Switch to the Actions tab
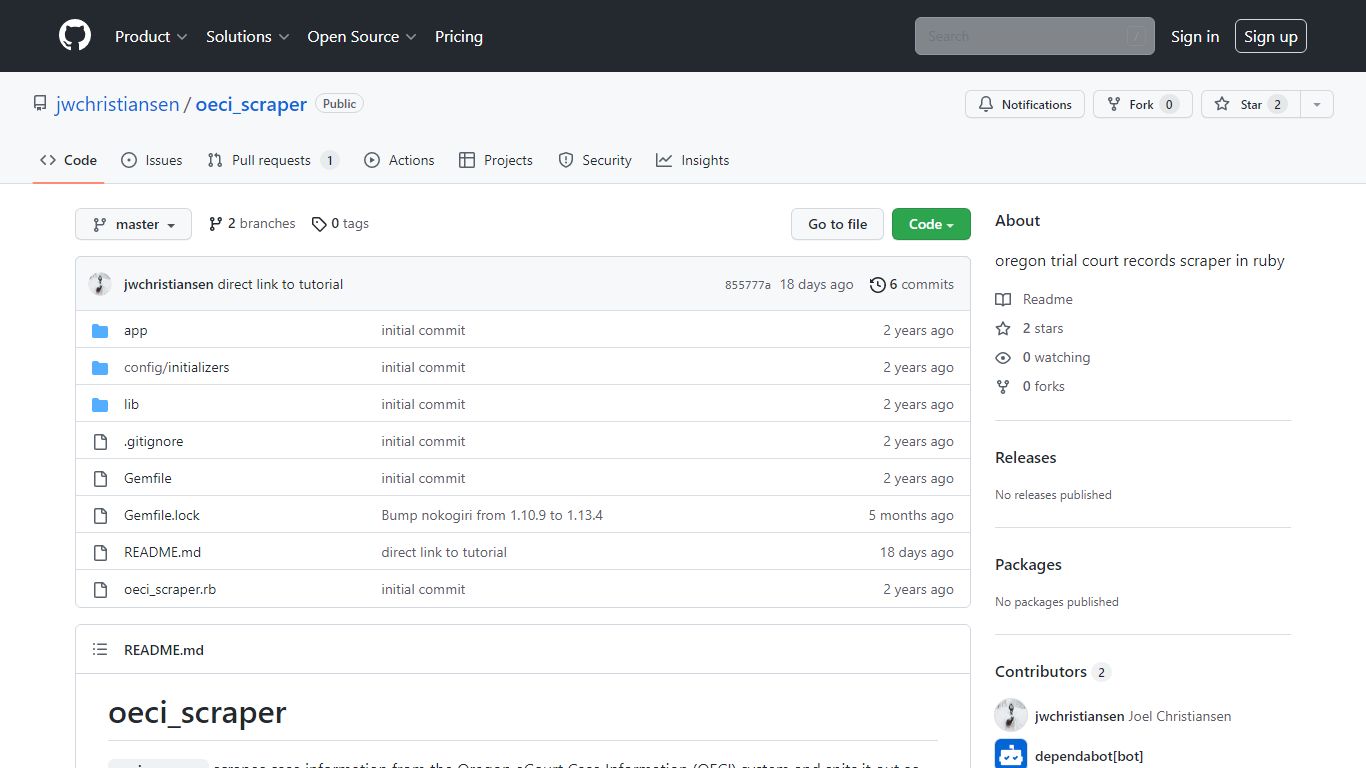The height and width of the screenshot is (768, 1366). click(x=399, y=160)
